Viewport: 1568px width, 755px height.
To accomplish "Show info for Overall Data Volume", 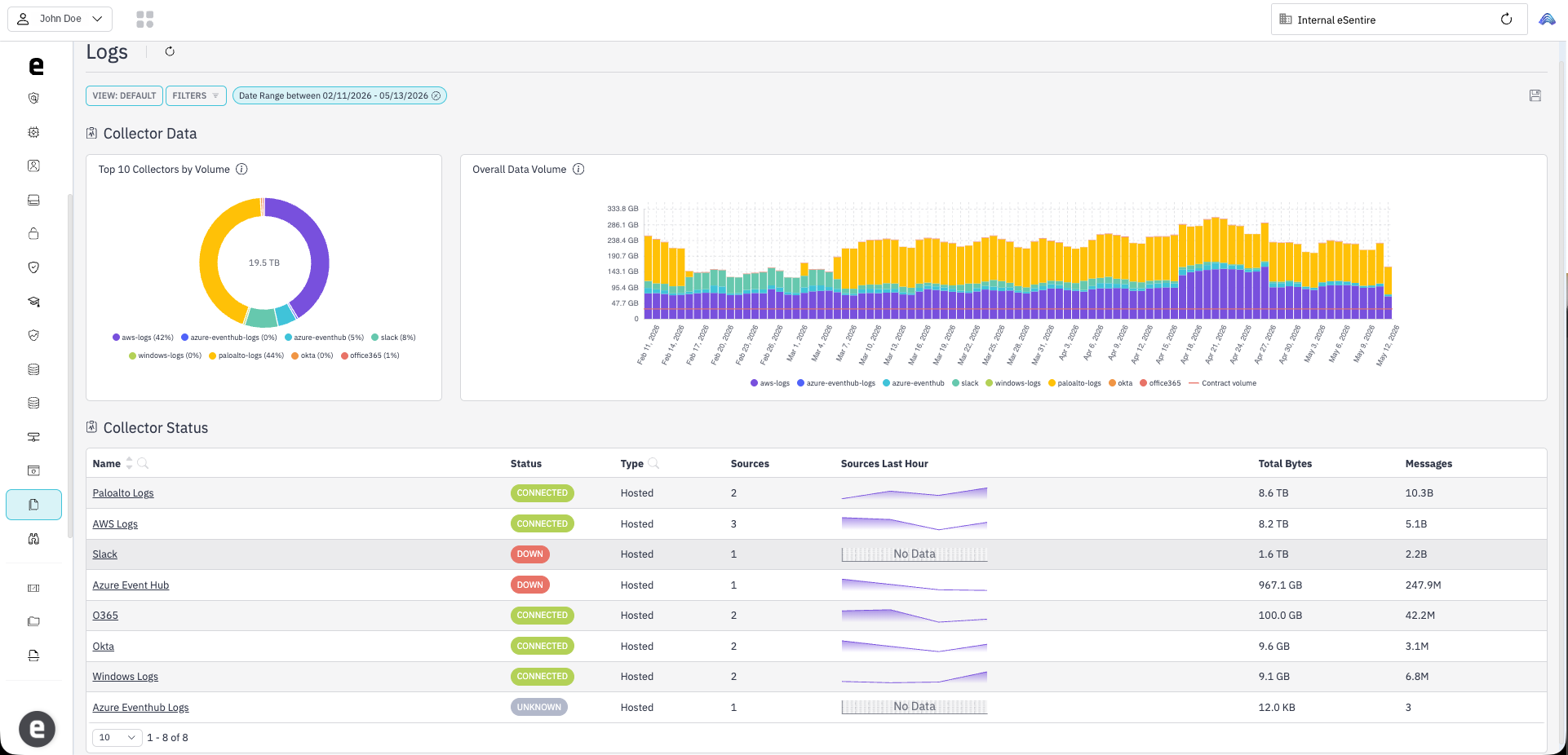I will (x=578, y=170).
